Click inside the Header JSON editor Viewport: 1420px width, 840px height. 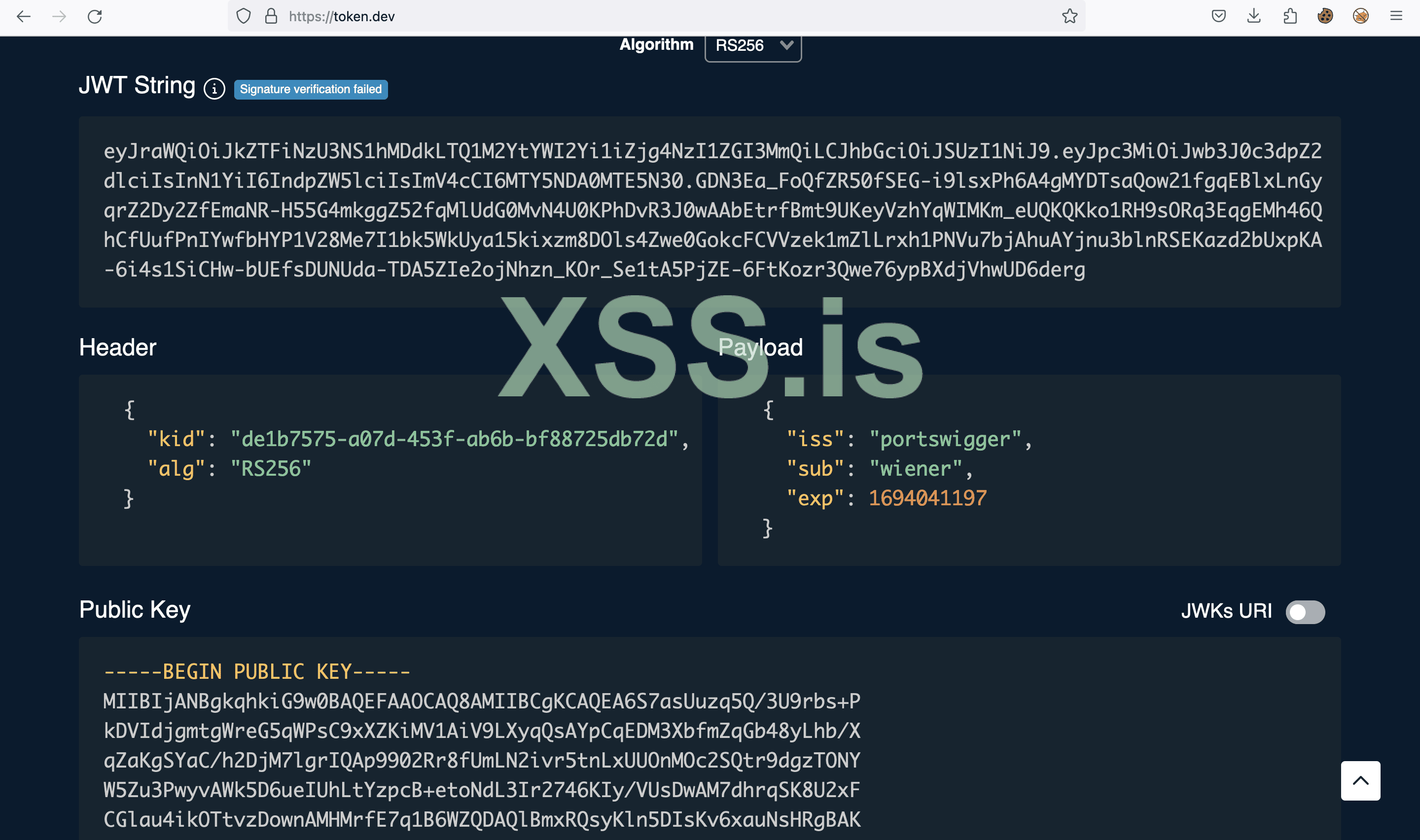[390, 469]
